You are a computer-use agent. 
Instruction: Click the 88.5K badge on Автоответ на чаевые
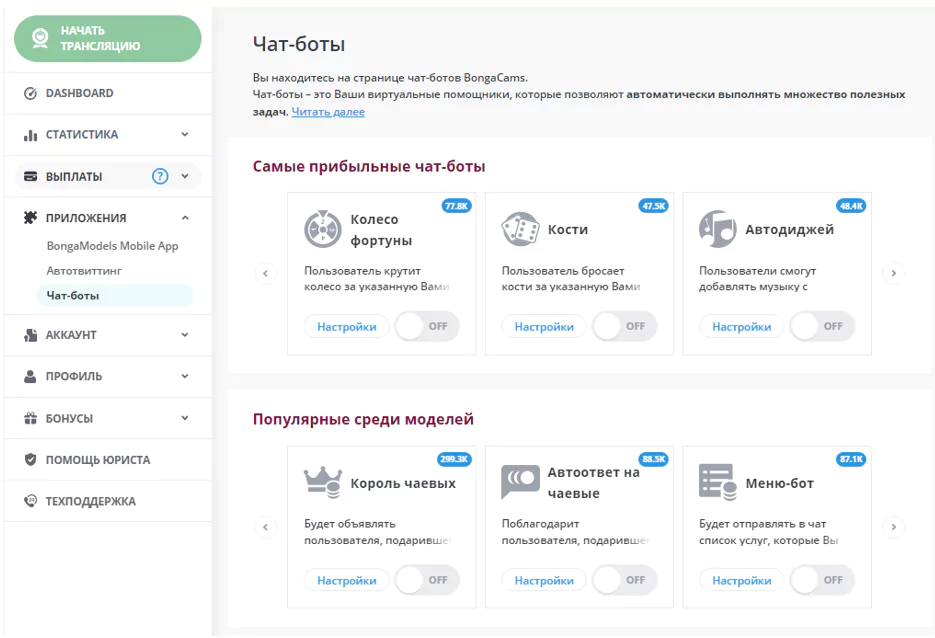tap(654, 459)
